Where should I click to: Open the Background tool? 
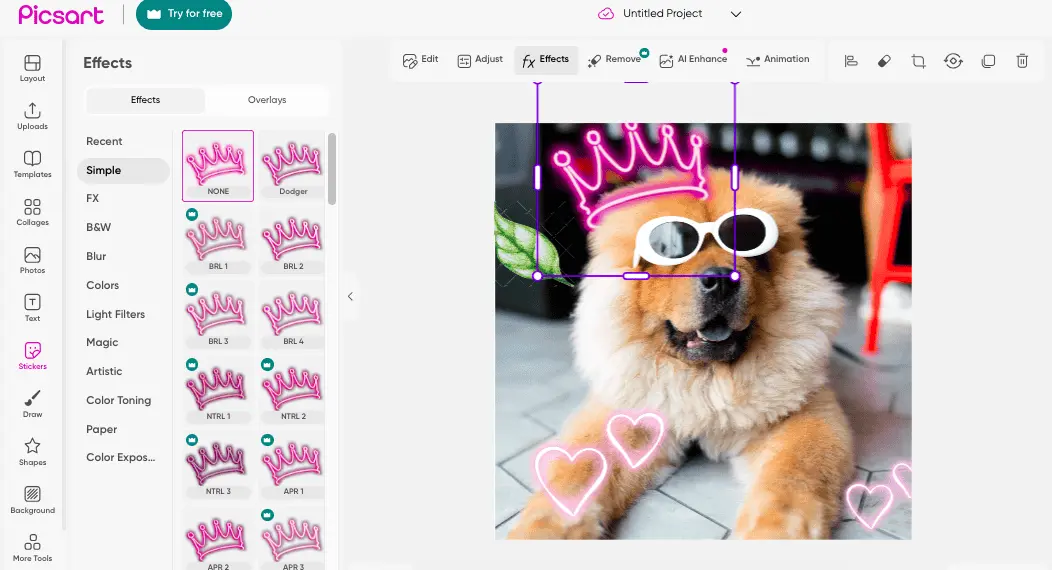click(32, 500)
